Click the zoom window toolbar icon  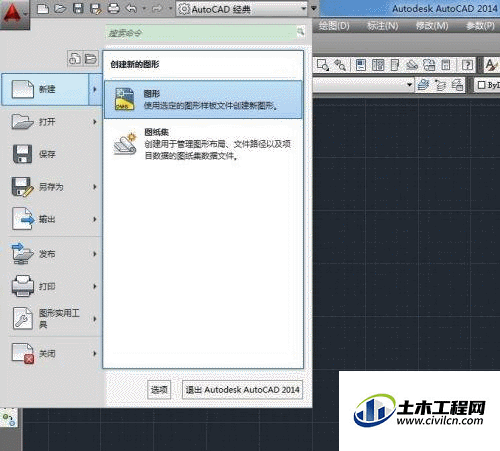coord(323,65)
